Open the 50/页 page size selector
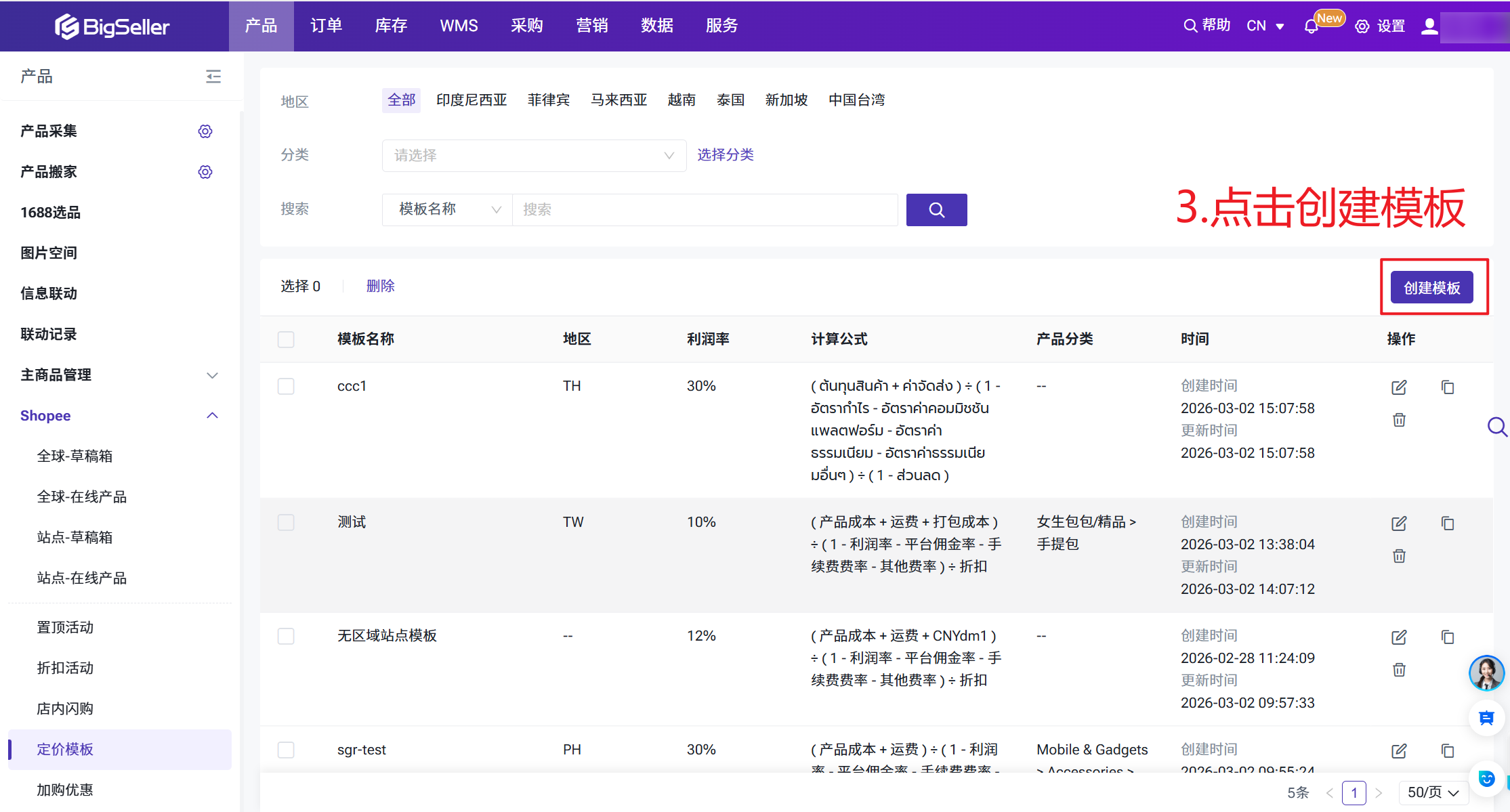 (1432, 792)
